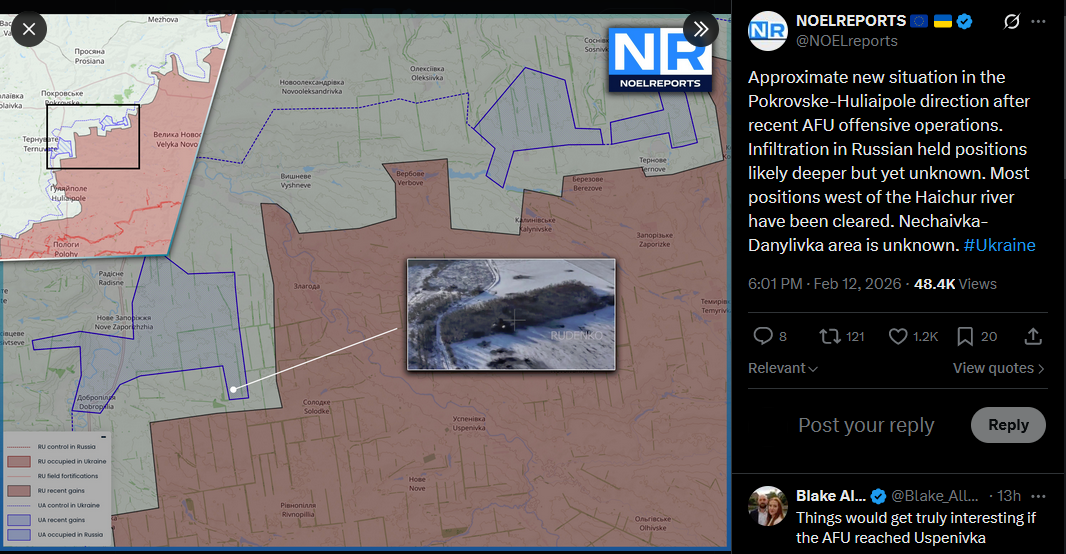The height and width of the screenshot is (554, 1066).
Task: Open more options on Blake Al... reply
Action: click(1038, 496)
